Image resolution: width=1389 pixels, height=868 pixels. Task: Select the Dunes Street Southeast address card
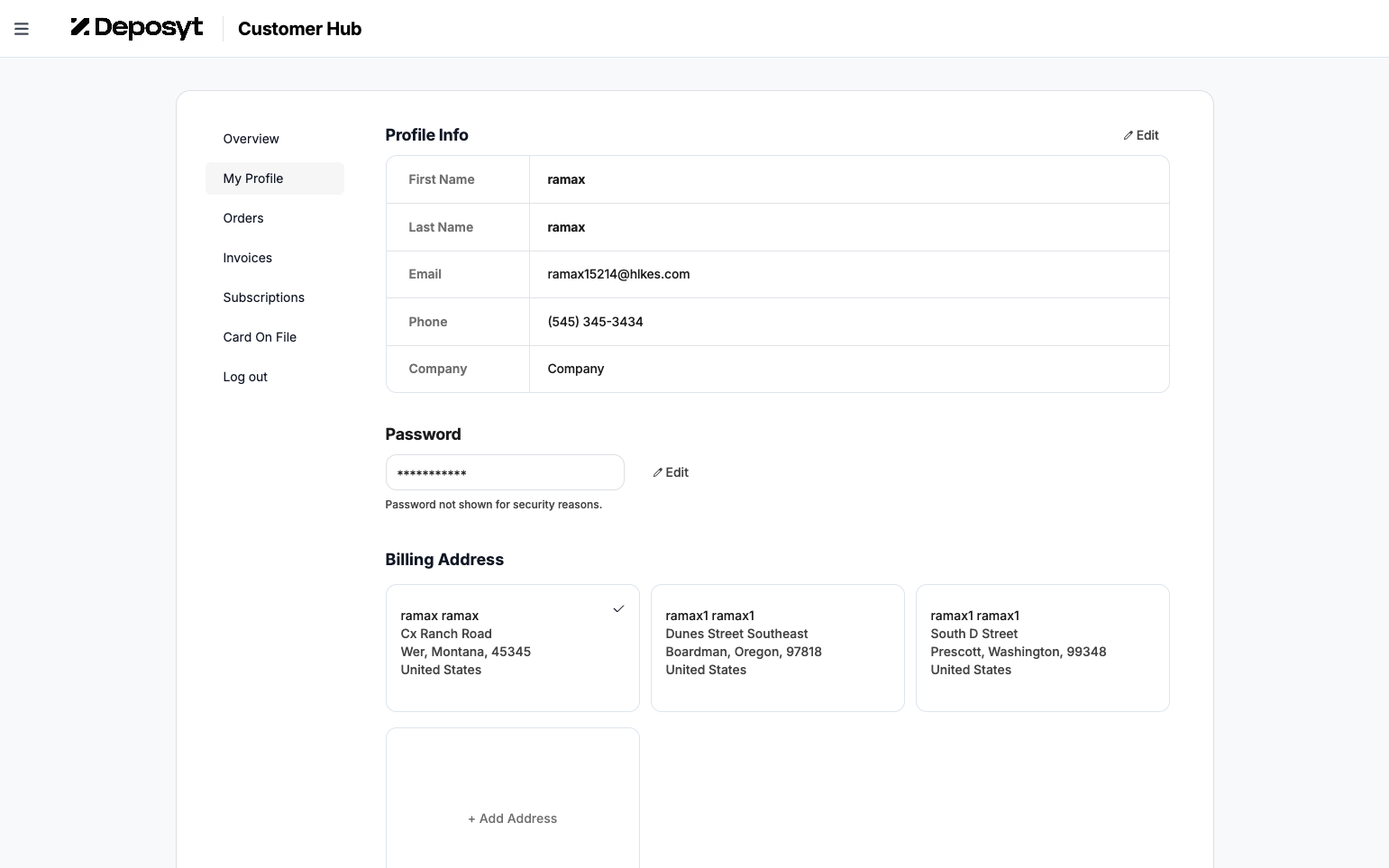pos(777,648)
